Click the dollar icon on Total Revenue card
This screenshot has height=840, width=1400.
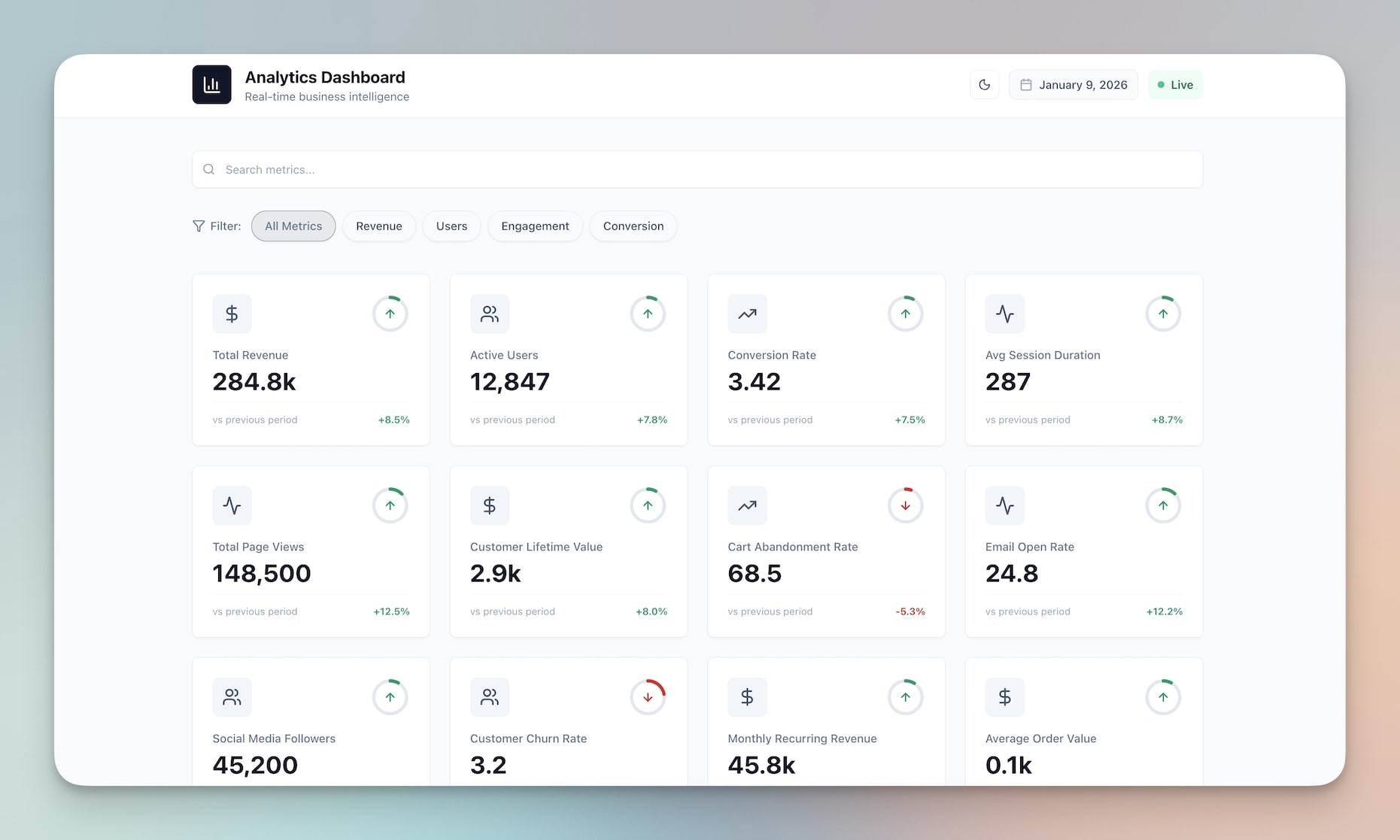pyautogui.click(x=232, y=314)
